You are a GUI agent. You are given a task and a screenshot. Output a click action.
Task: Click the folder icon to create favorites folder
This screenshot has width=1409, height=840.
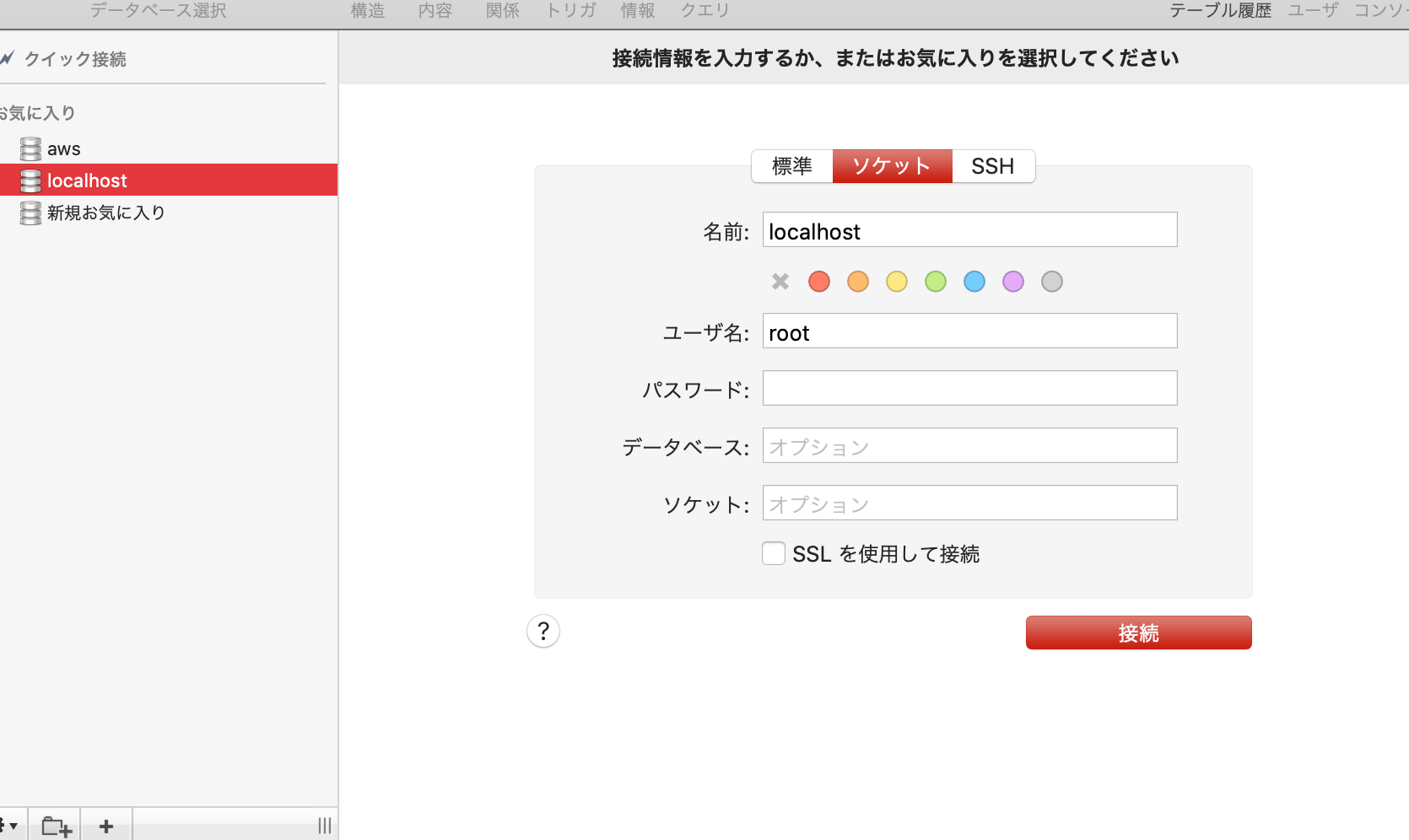tap(55, 825)
